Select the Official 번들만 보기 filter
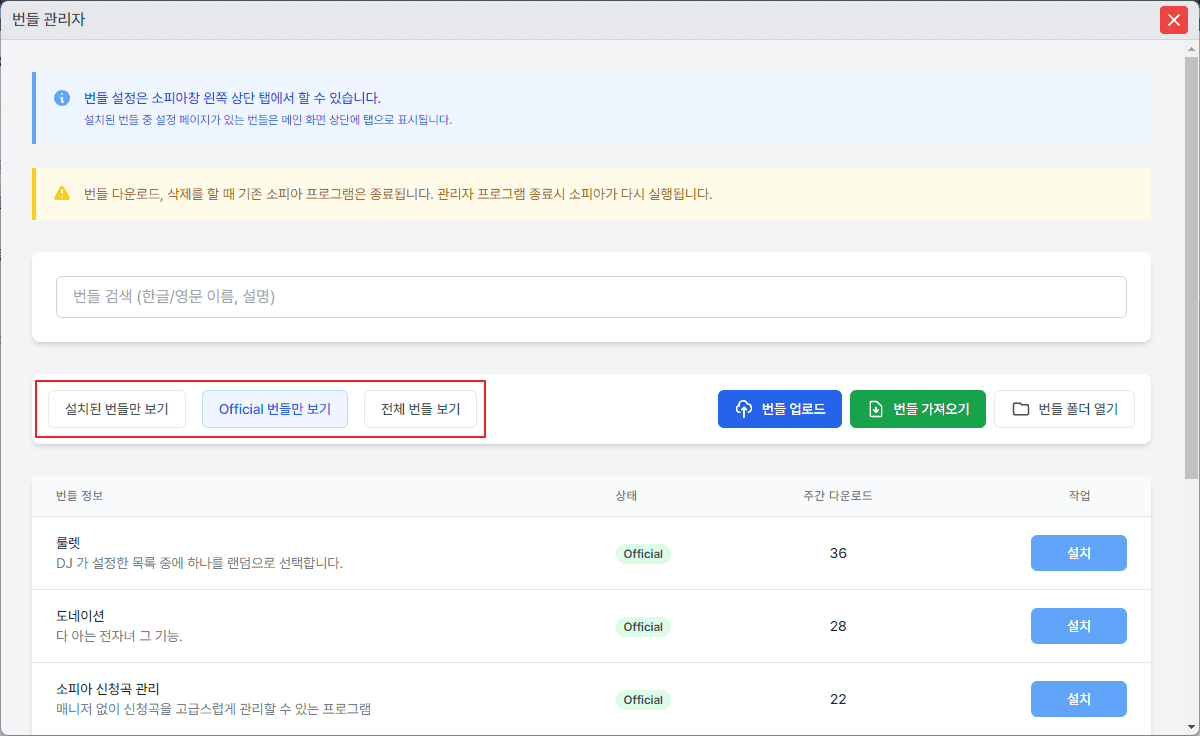Image resolution: width=1200 pixels, height=736 pixels. coord(275,408)
